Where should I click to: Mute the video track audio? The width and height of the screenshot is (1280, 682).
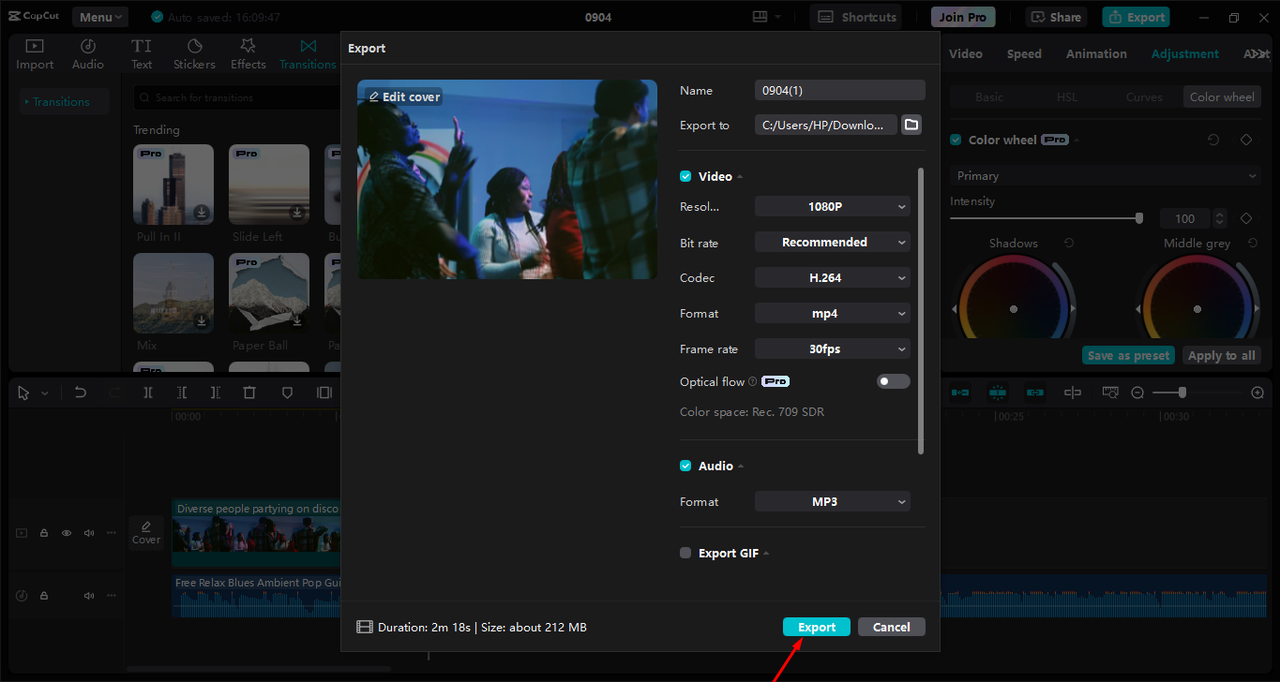point(89,533)
